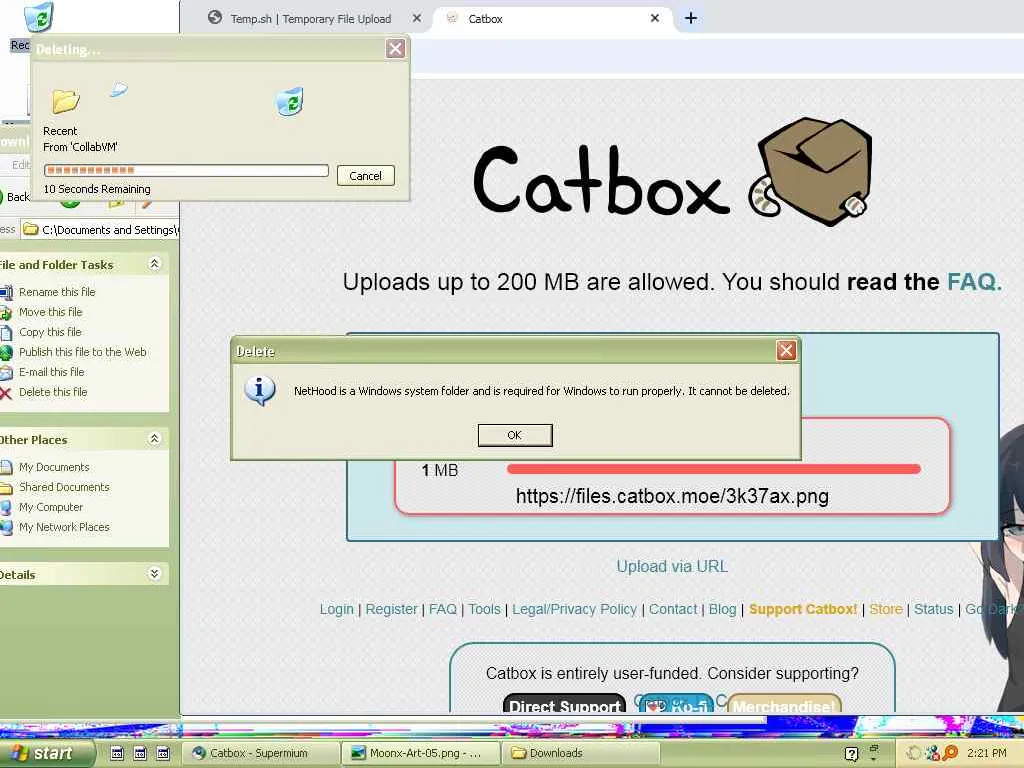Click the red X Delete this file icon
This screenshot has width=1024, height=768.
point(6,392)
